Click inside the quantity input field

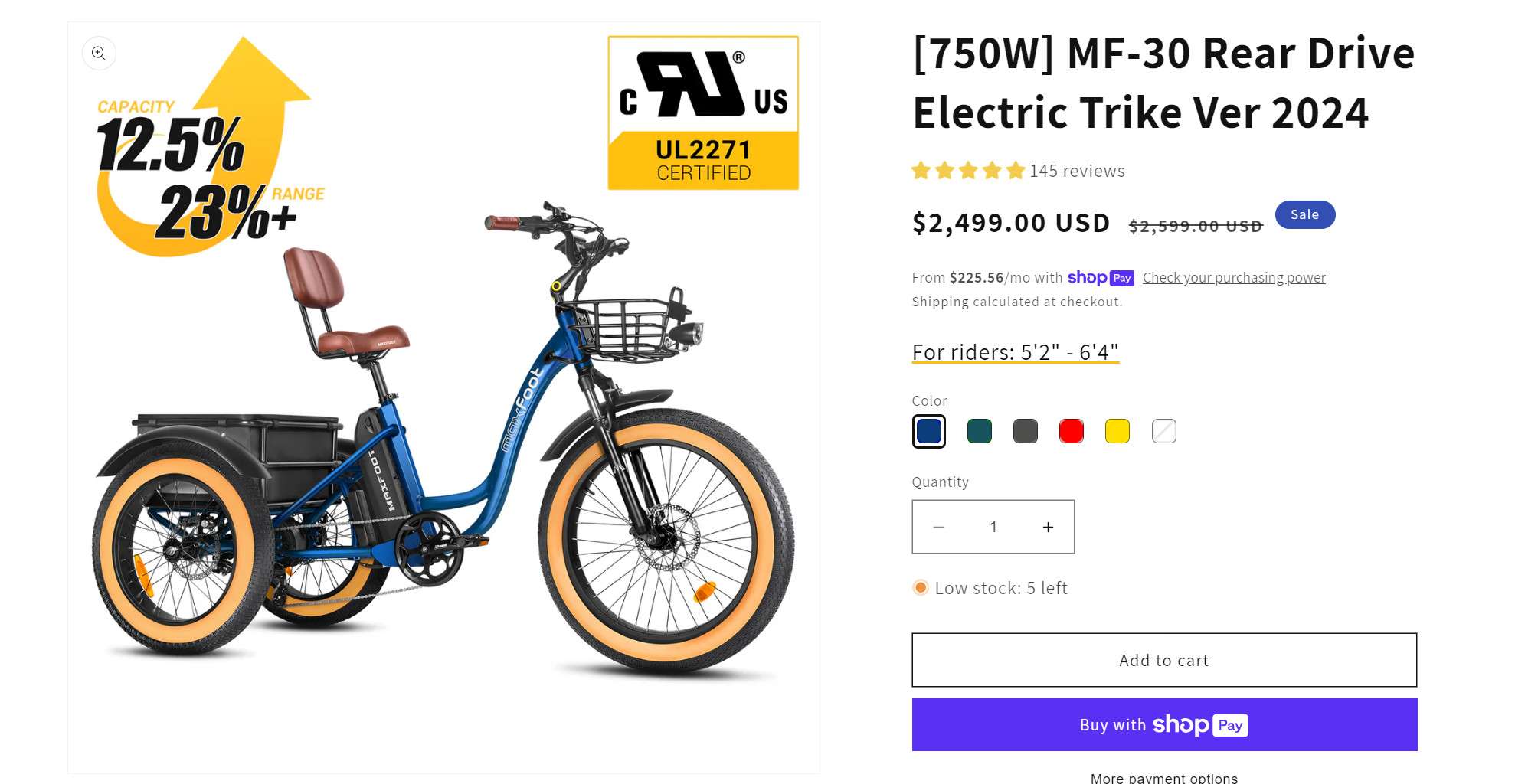coord(993,527)
